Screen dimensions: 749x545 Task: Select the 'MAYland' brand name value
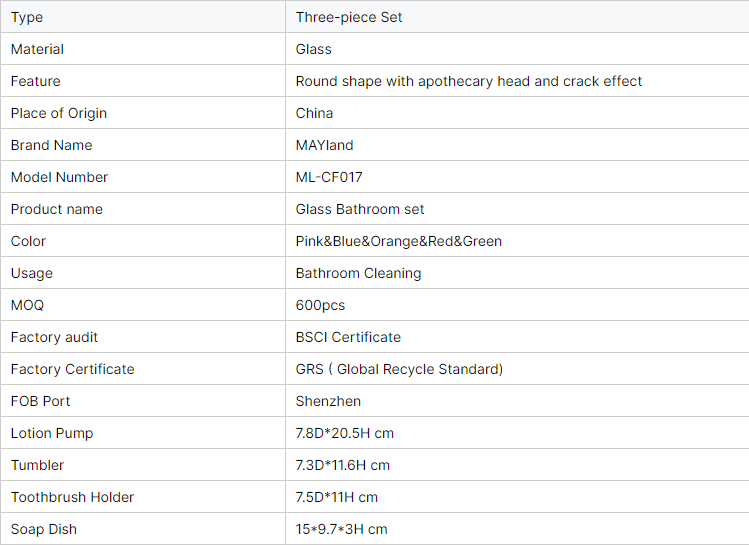click(x=325, y=145)
